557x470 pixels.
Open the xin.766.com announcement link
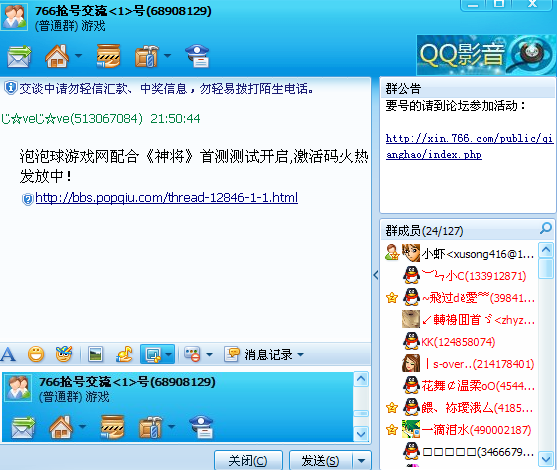pos(469,146)
